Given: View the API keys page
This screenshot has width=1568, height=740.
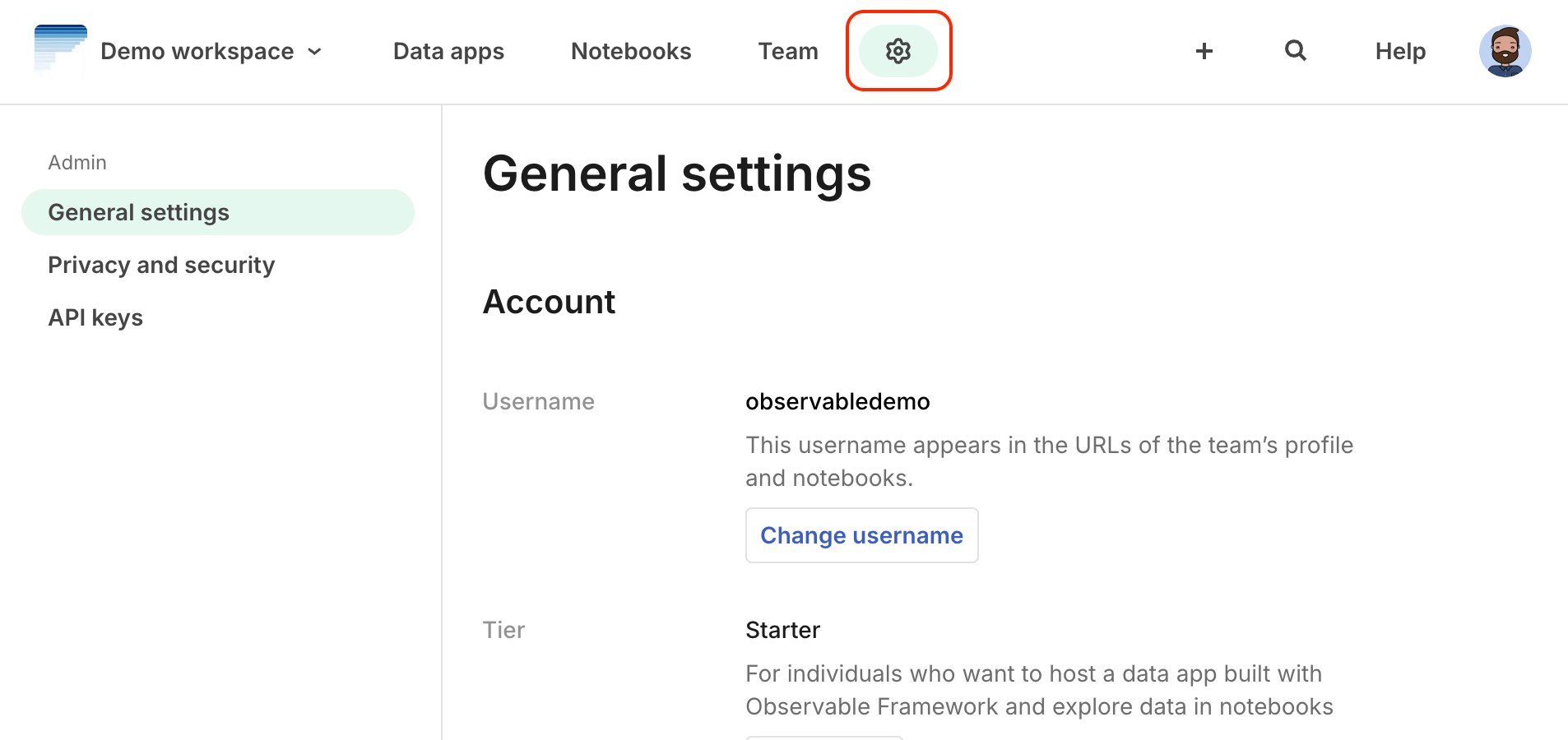Looking at the screenshot, I should point(95,317).
